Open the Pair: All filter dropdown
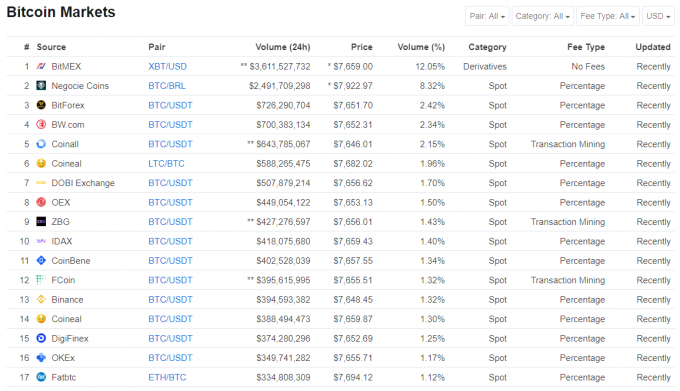Screen dimensions: 680x391 [x=487, y=16]
